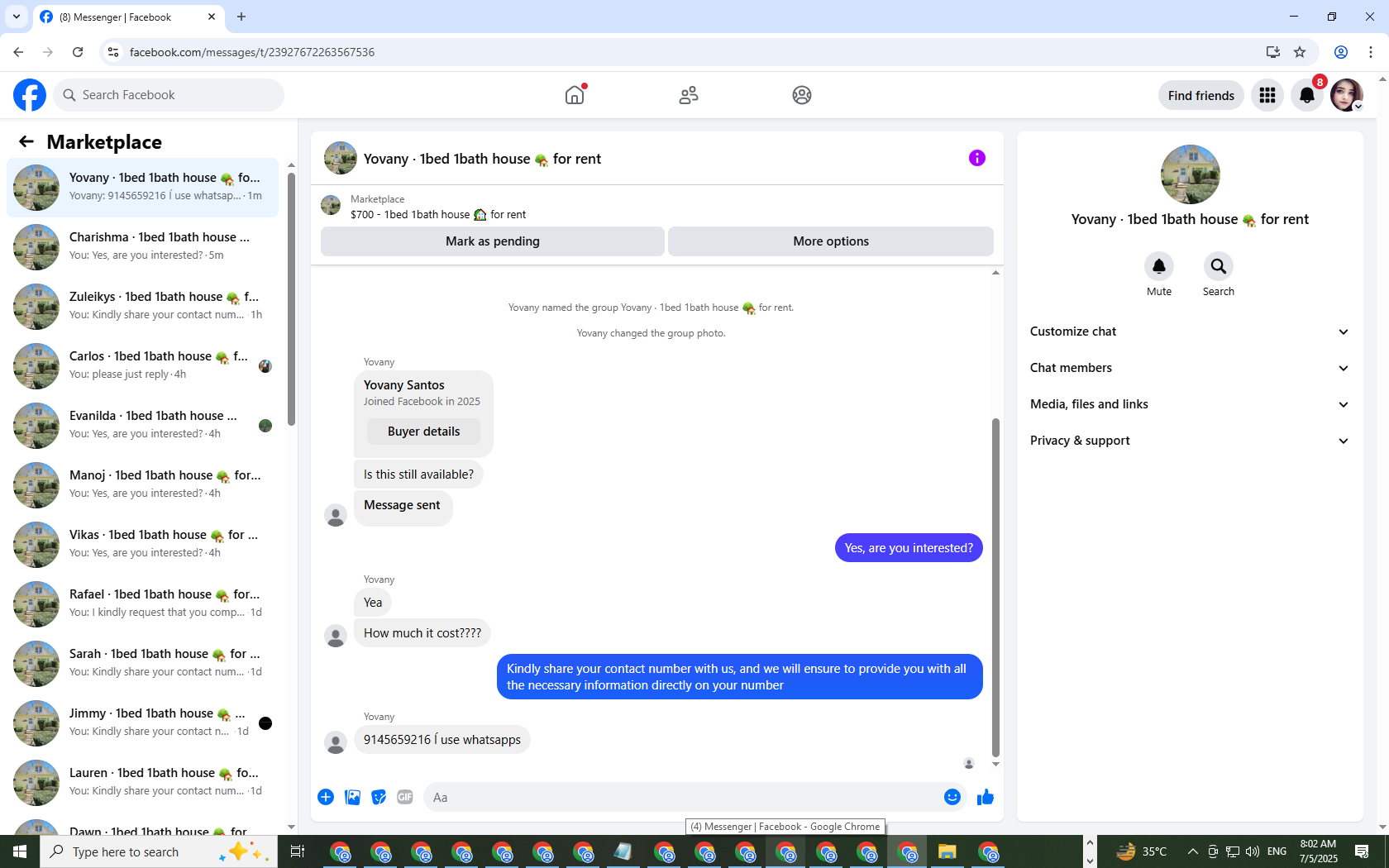Viewport: 1389px width, 868px height.
Task: Open account profile picture menu
Action: click(1347, 95)
